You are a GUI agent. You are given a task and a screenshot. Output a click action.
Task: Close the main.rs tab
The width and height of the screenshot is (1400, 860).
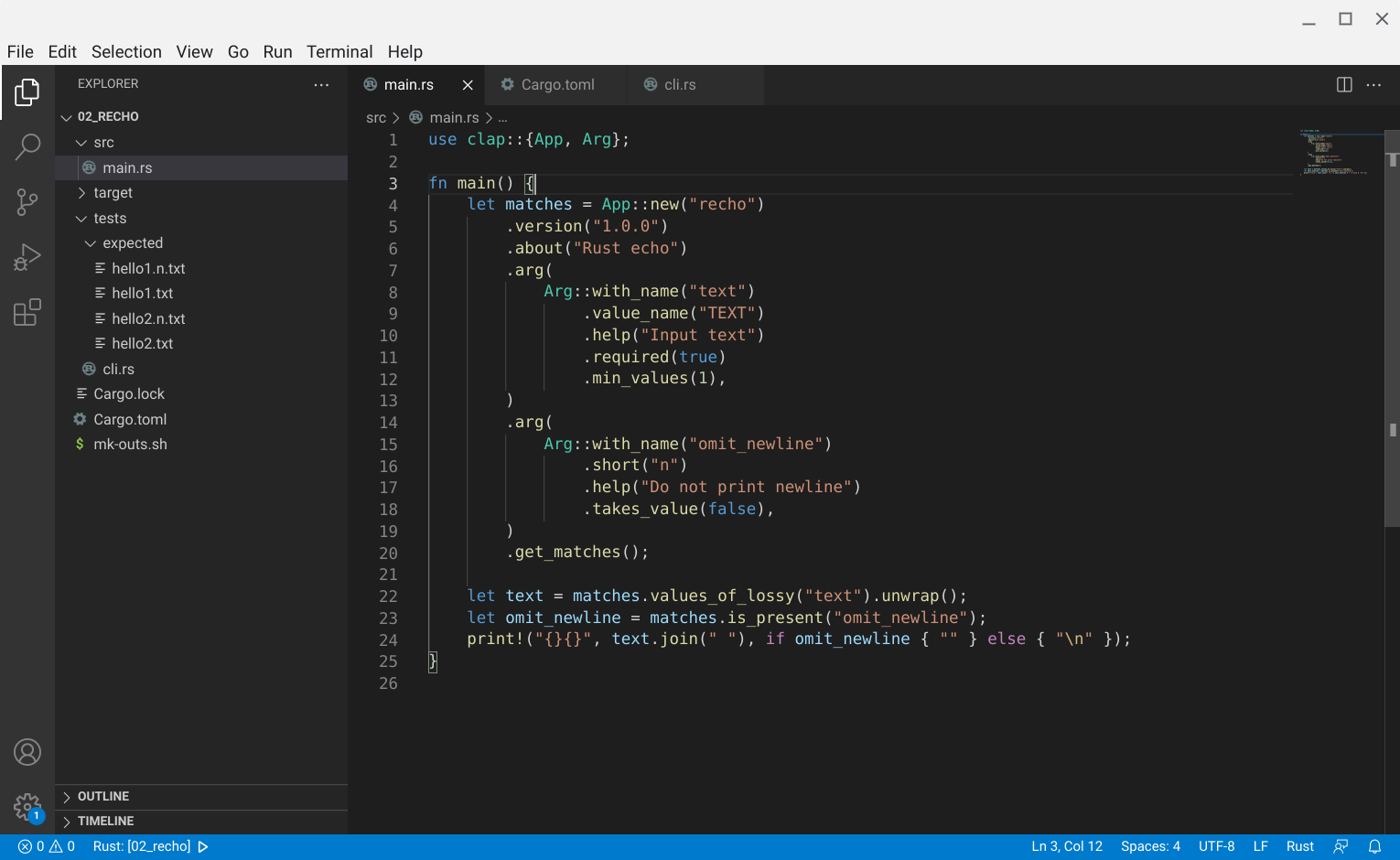tap(468, 84)
